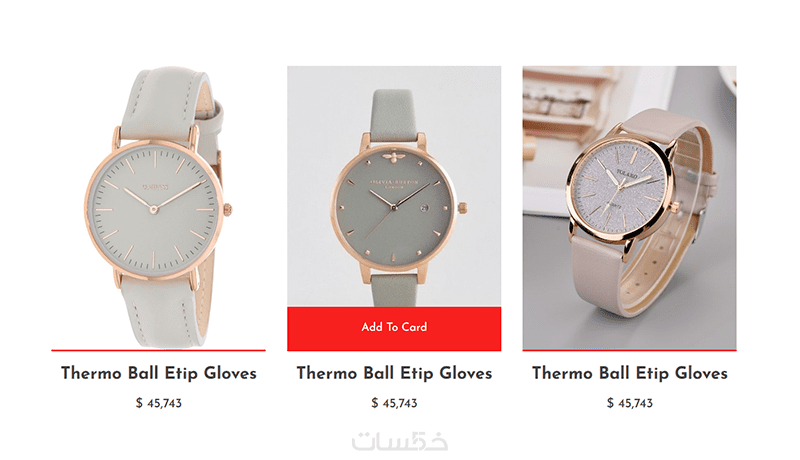Image resolution: width=800 pixels, height=460 pixels.
Task: Click the TOLAXO brand text on the right watch dial
Action: pos(627,173)
